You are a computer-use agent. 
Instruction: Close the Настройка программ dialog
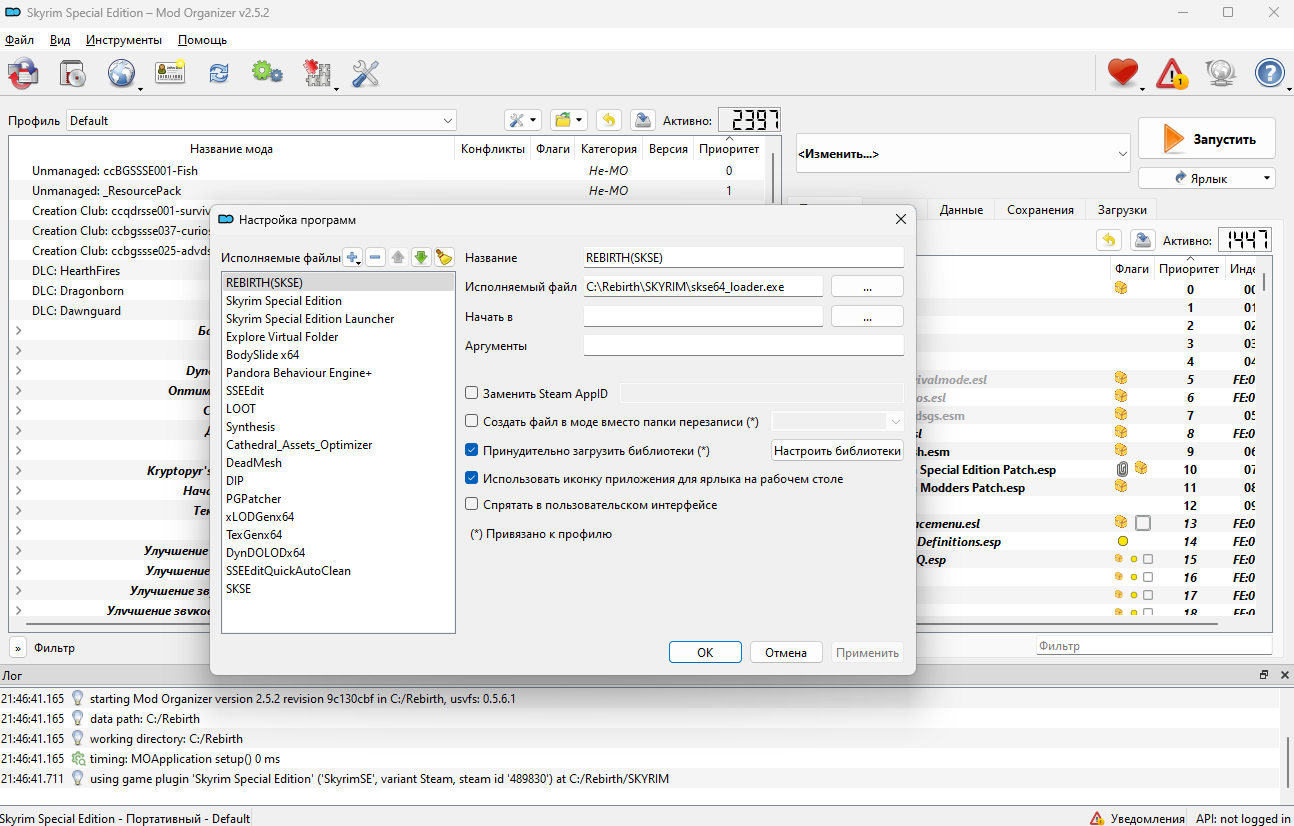pos(900,219)
